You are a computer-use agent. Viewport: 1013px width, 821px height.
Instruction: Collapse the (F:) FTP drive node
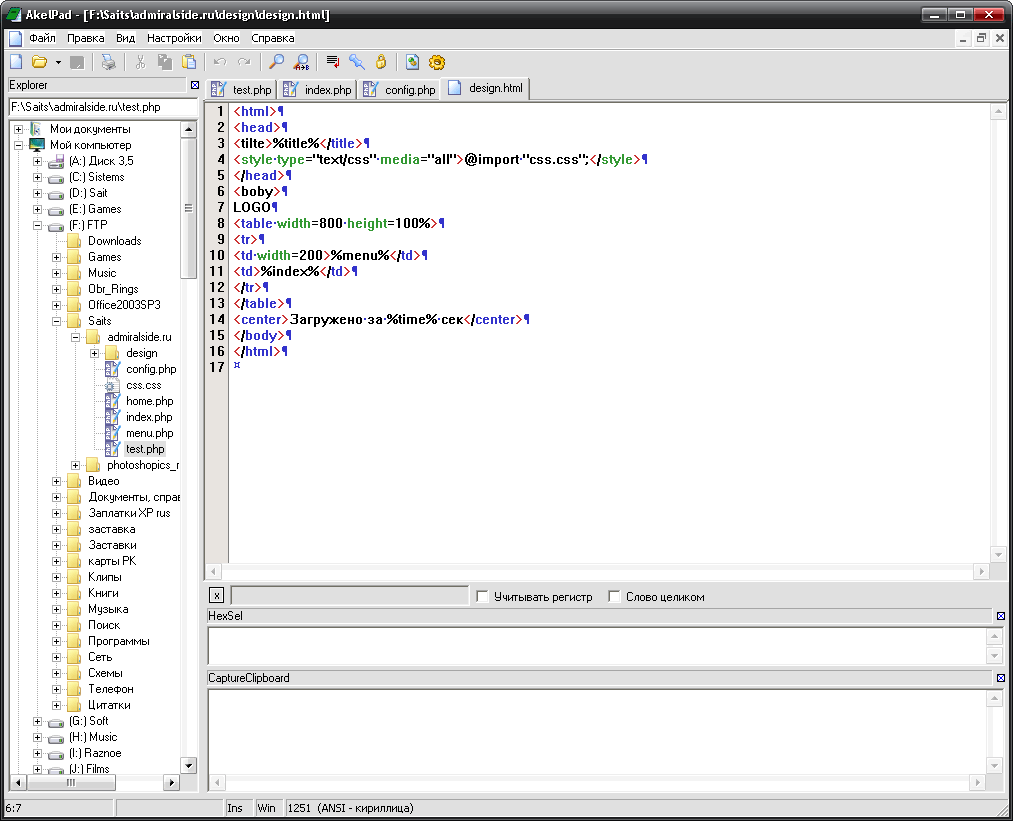[x=38, y=225]
